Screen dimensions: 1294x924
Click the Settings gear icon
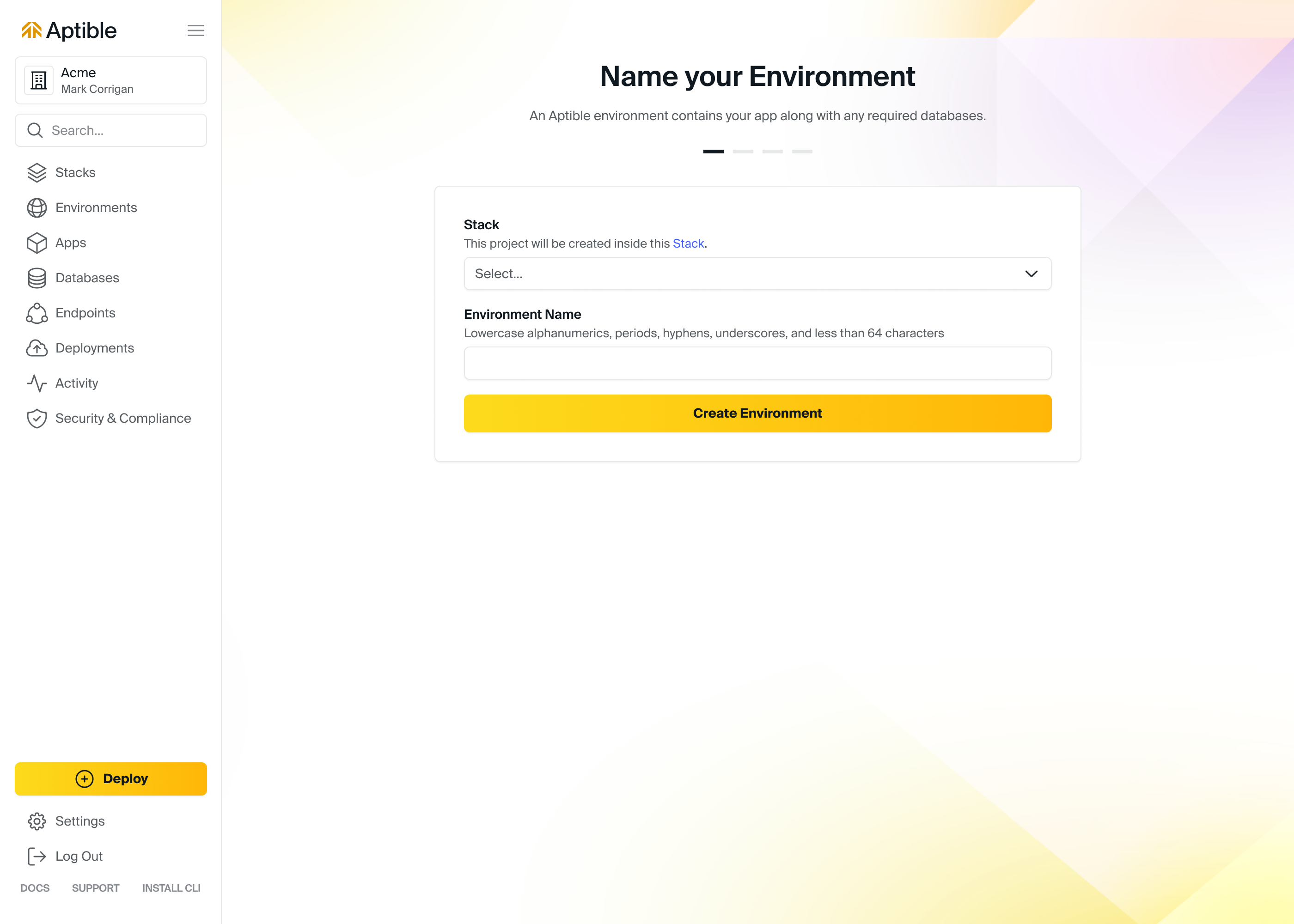pos(37,821)
